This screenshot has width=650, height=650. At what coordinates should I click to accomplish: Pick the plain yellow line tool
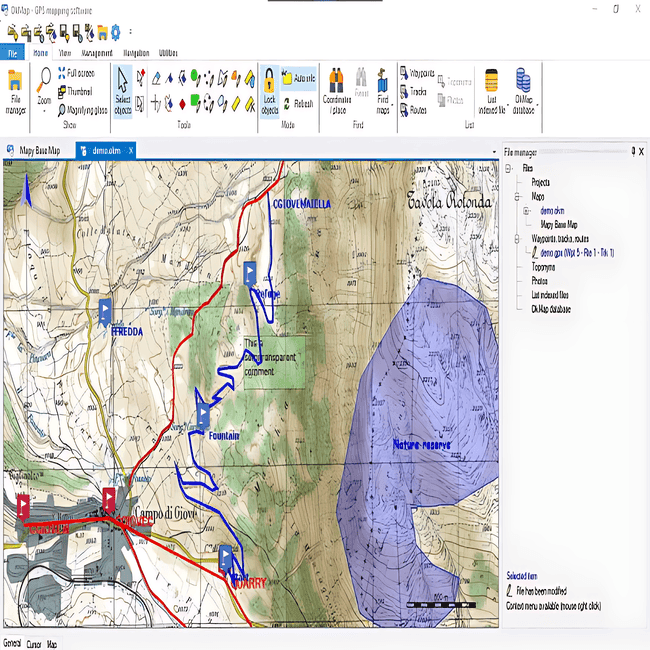click(236, 103)
